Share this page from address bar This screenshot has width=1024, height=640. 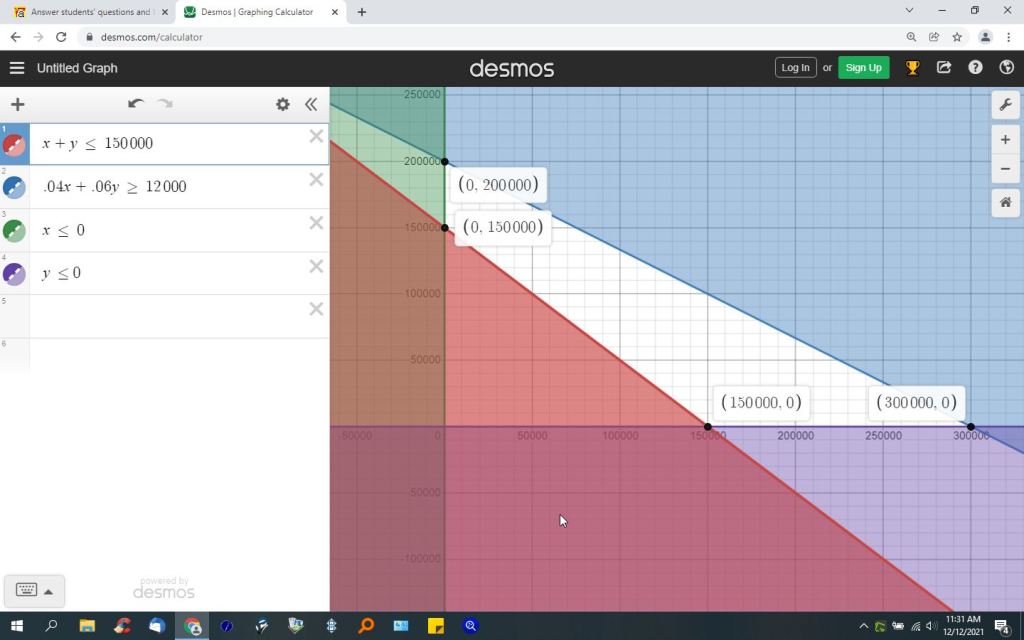tap(934, 37)
